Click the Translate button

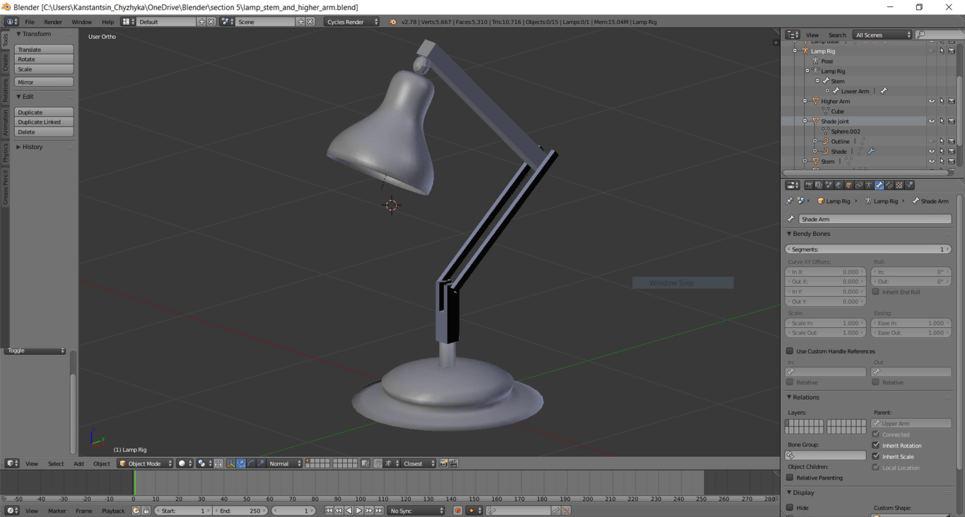point(44,49)
